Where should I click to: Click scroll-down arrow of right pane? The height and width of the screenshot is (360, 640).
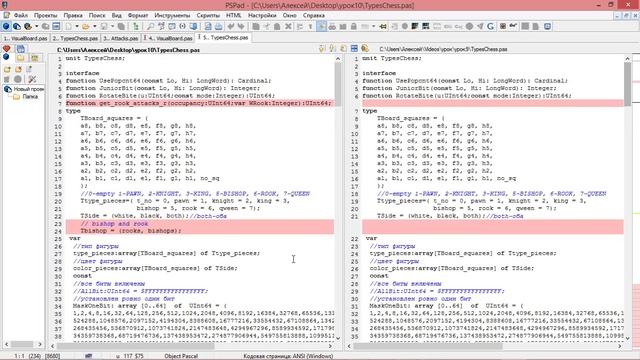tap(627, 338)
